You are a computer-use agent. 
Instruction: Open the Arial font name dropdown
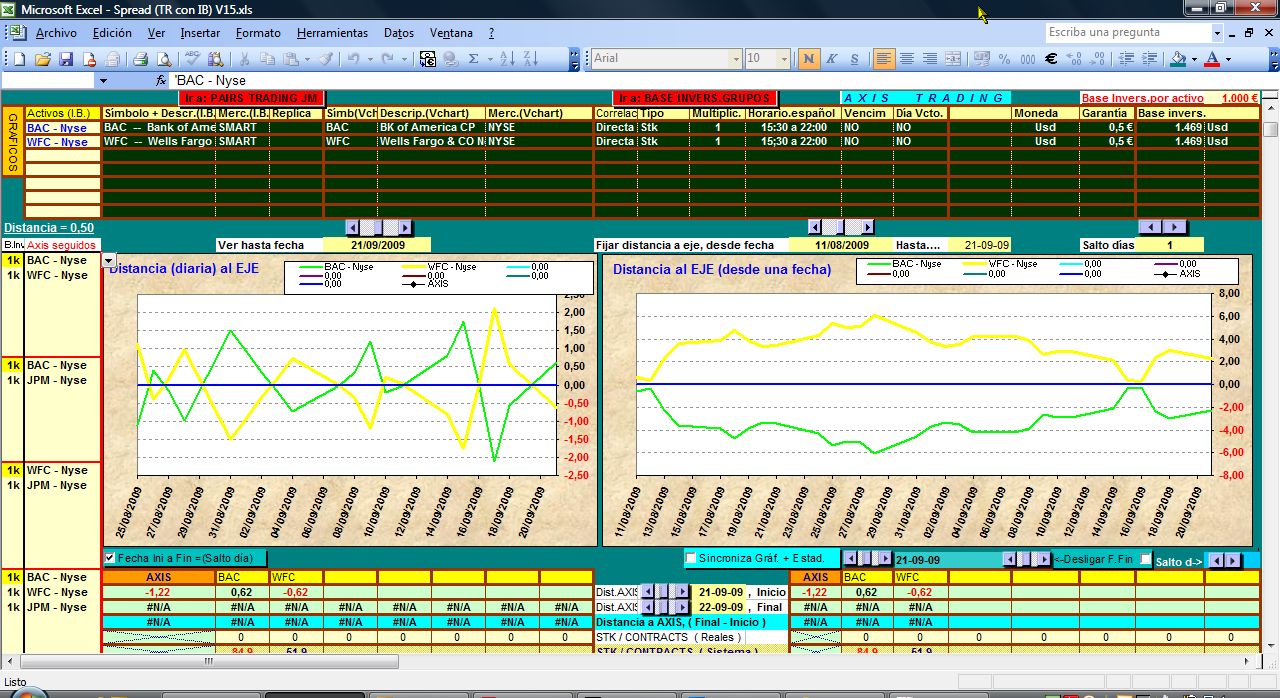pyautogui.click(x=734, y=59)
